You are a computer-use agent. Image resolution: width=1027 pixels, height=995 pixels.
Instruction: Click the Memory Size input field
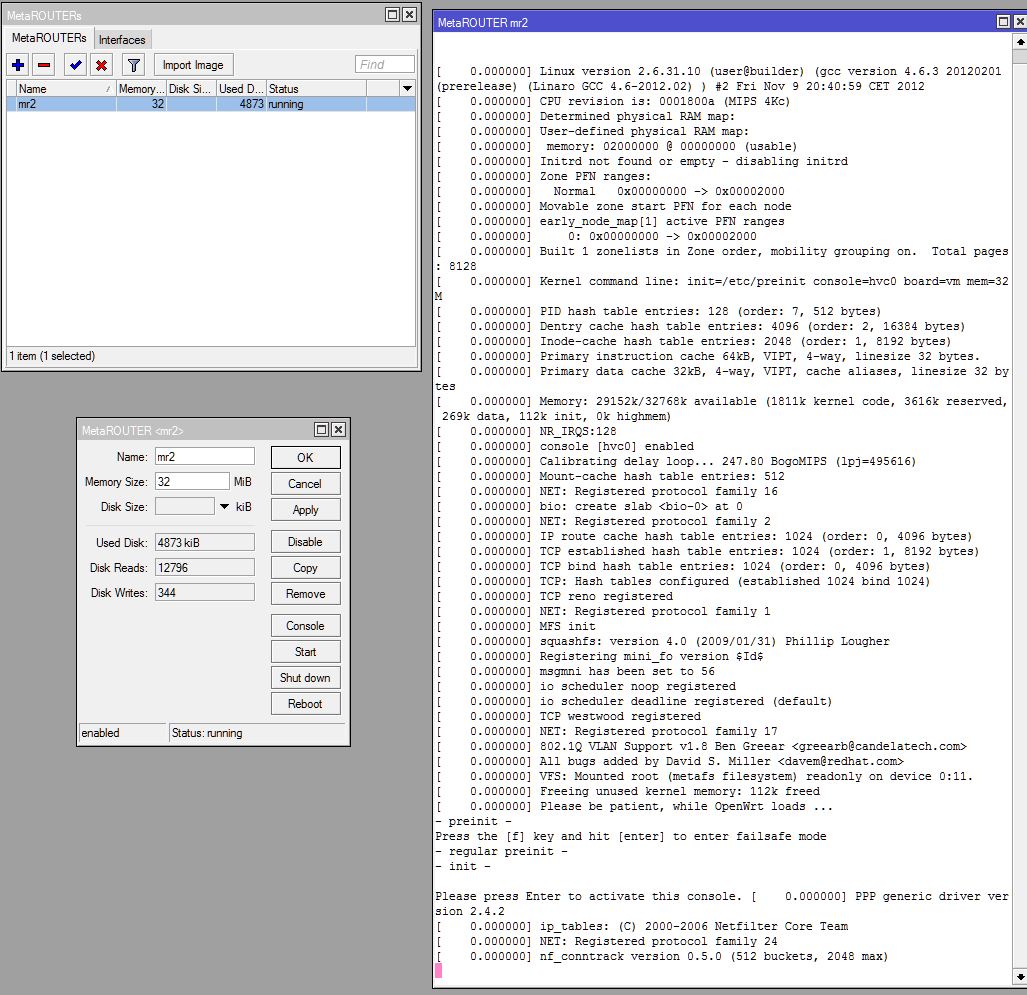[x=191, y=482]
